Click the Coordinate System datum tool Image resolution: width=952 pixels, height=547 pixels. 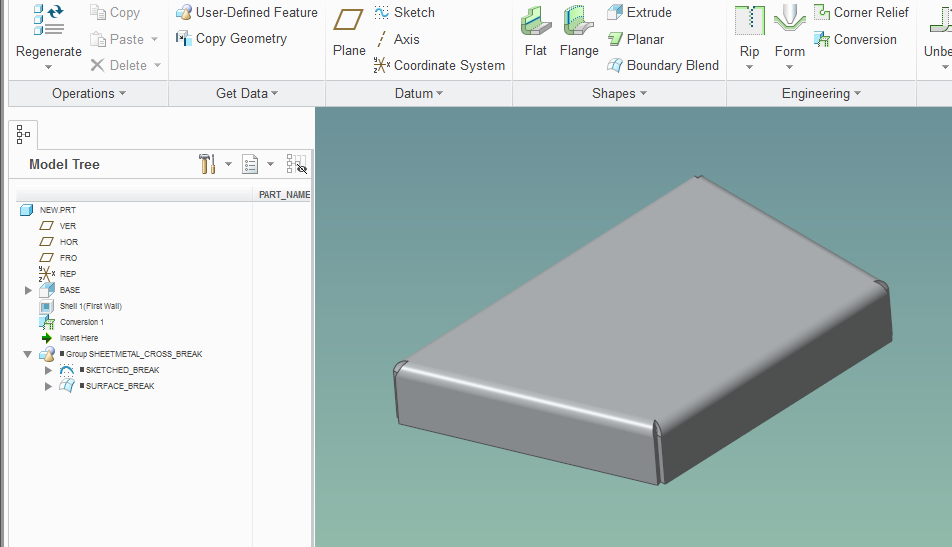[x=439, y=66]
